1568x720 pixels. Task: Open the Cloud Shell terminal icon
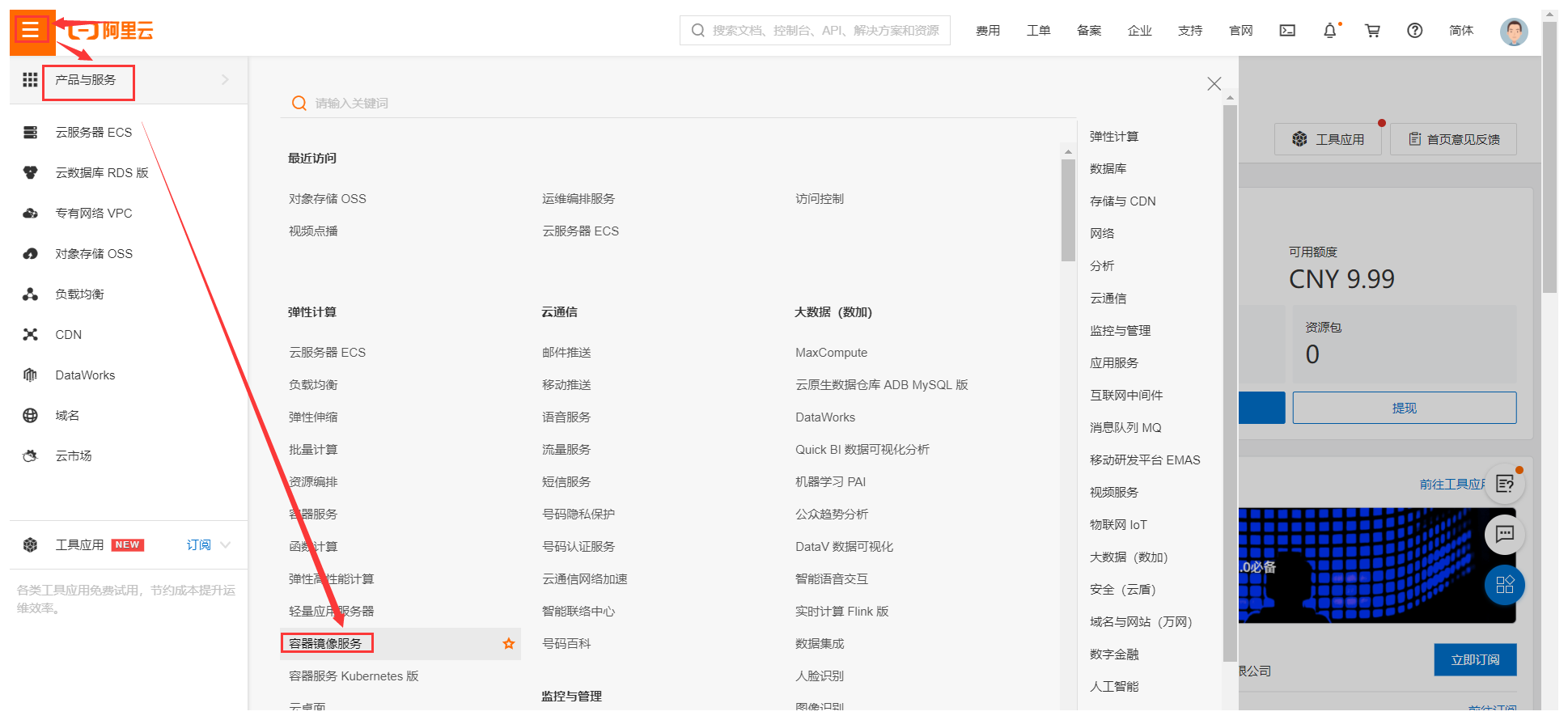(x=1287, y=31)
